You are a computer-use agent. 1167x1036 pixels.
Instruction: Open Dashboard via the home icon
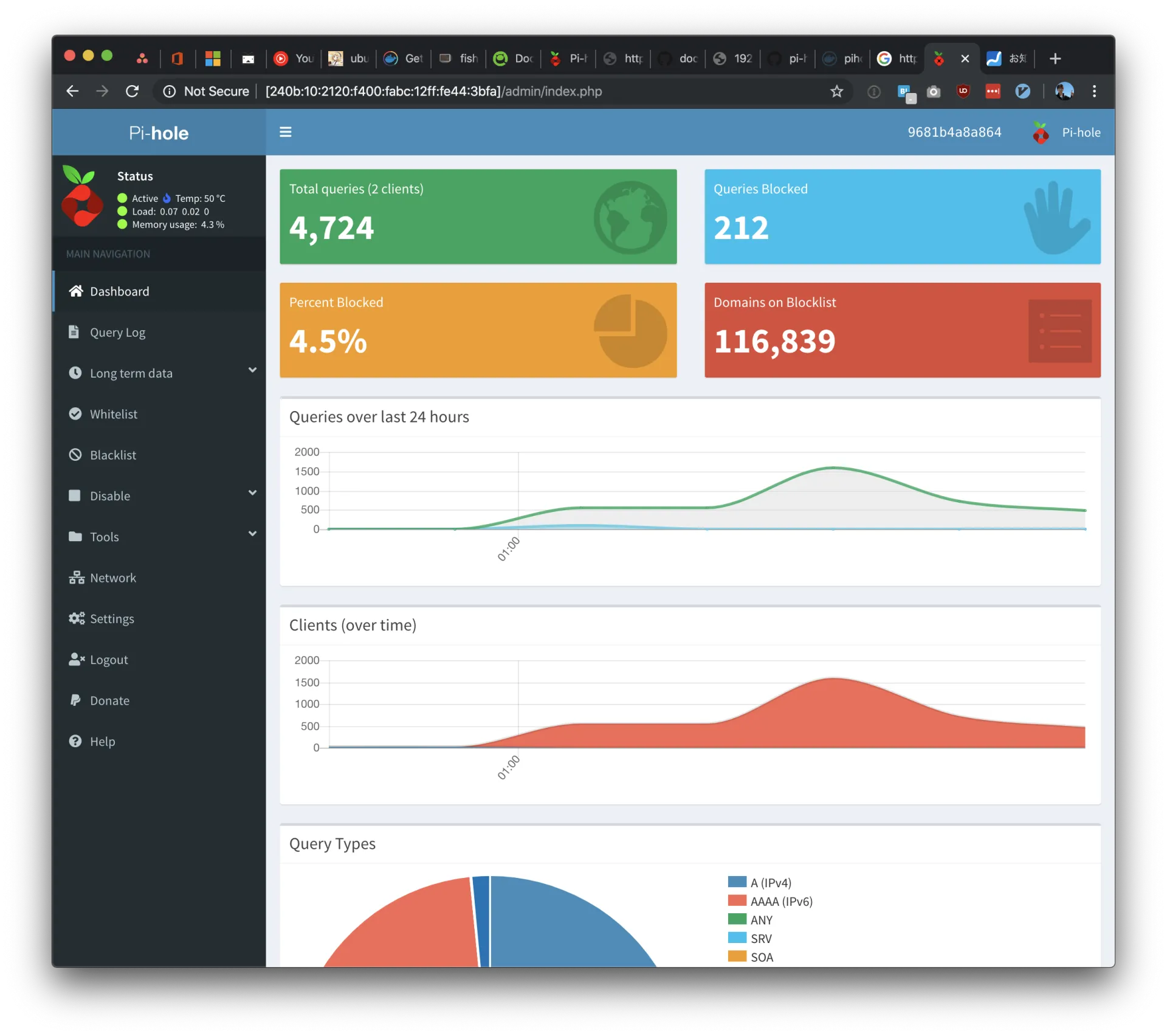(x=76, y=291)
